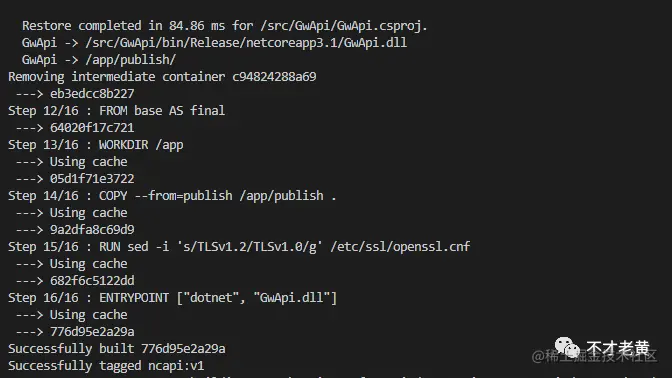The width and height of the screenshot is (672, 378).
Task: Click the hash 9a2dfa8c69d9
Action: (92, 230)
